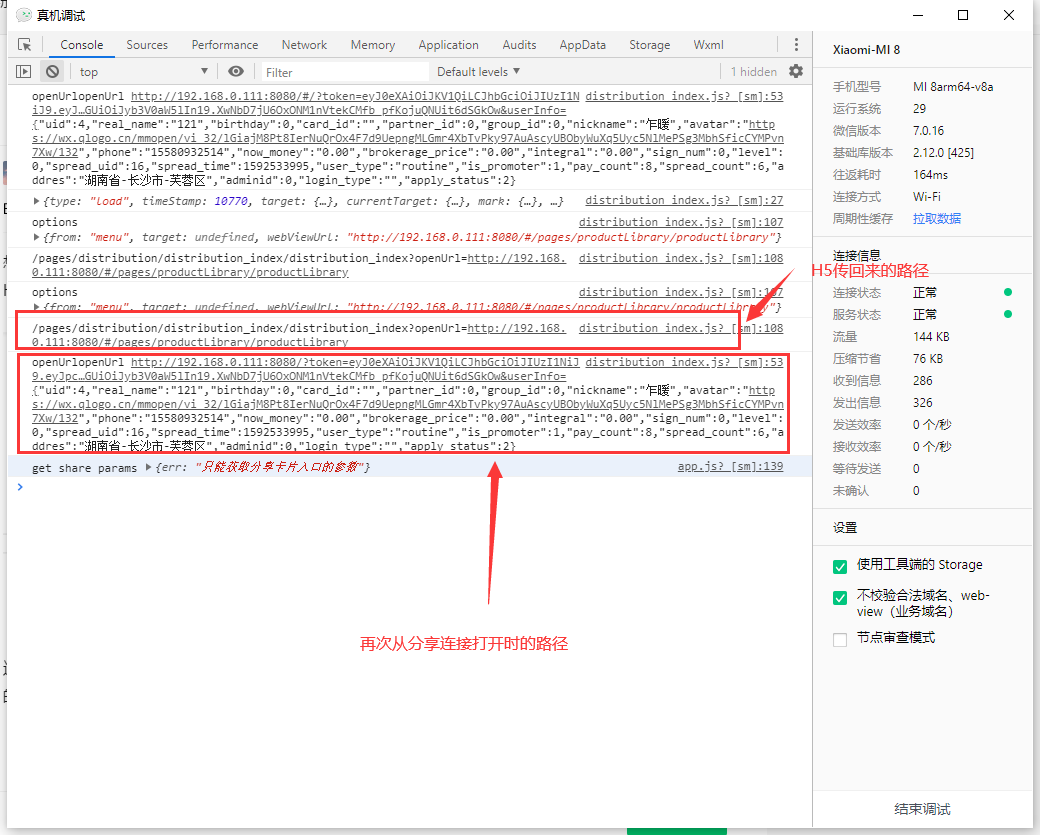This screenshot has height=835, width=1040.
Task: Open the first distribution_index.js:107 source link
Action: (x=681, y=222)
